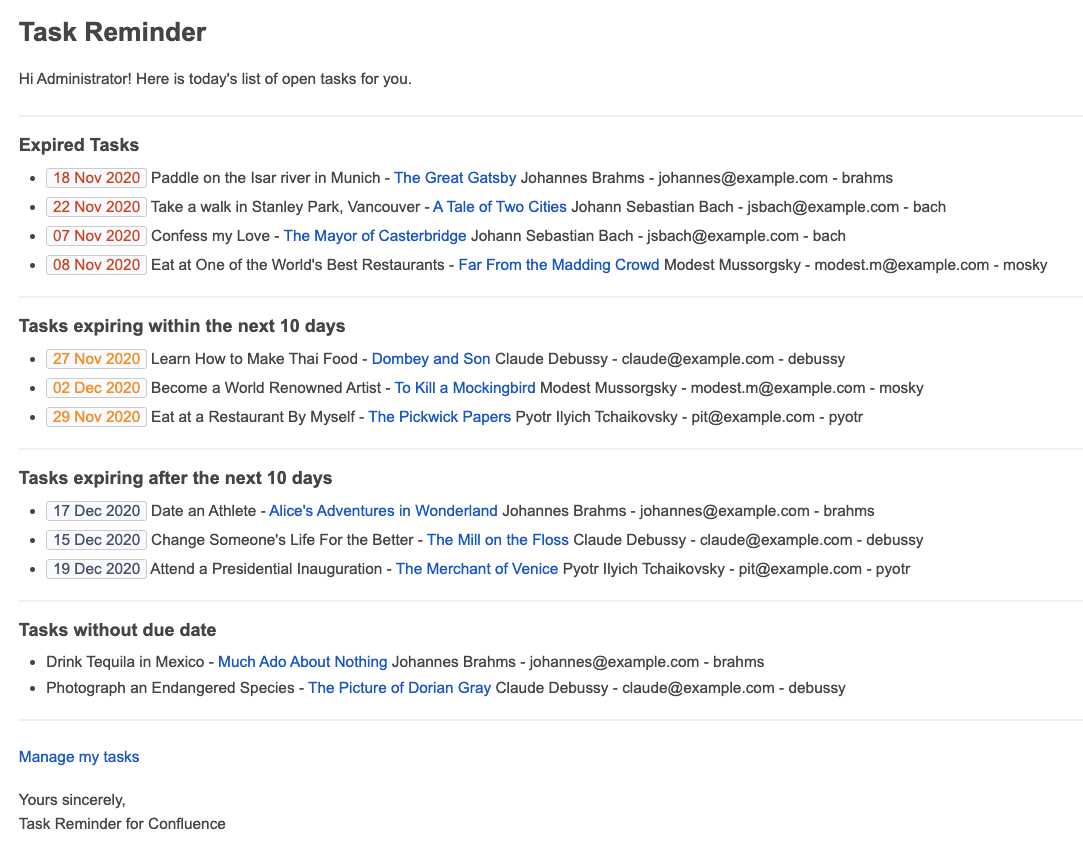Click the 19 Dec 2020 date badge
Viewport: 1083px width, 855px height.
point(96,569)
